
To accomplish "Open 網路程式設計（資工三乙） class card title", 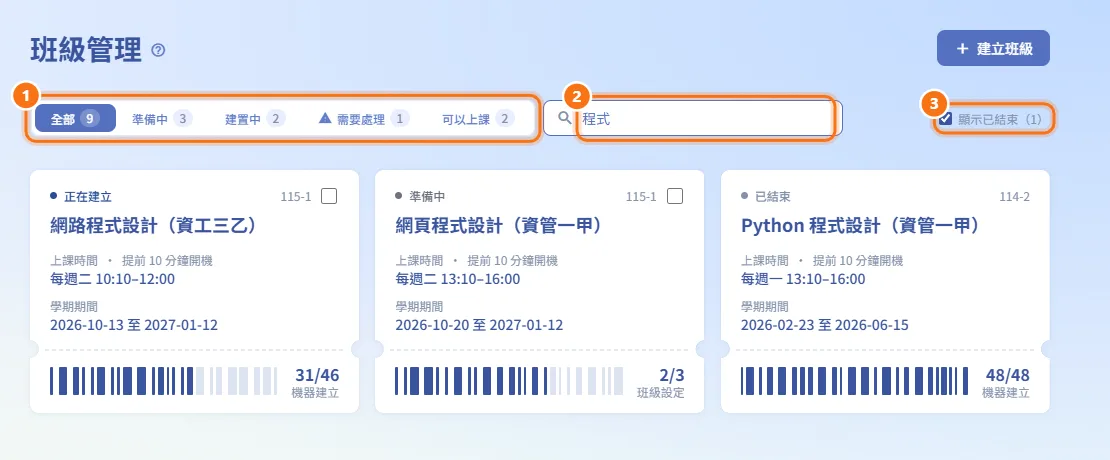I will tap(153, 226).
